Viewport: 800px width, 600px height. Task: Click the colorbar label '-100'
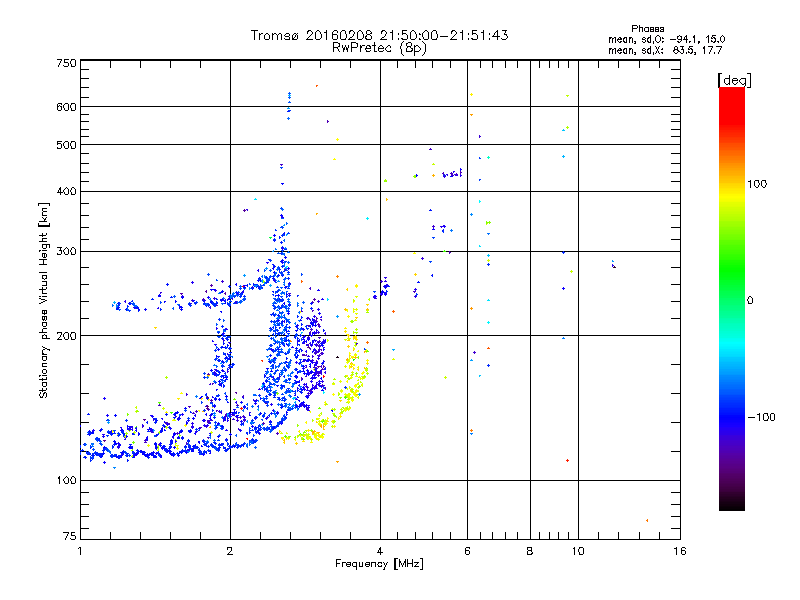(x=761, y=417)
